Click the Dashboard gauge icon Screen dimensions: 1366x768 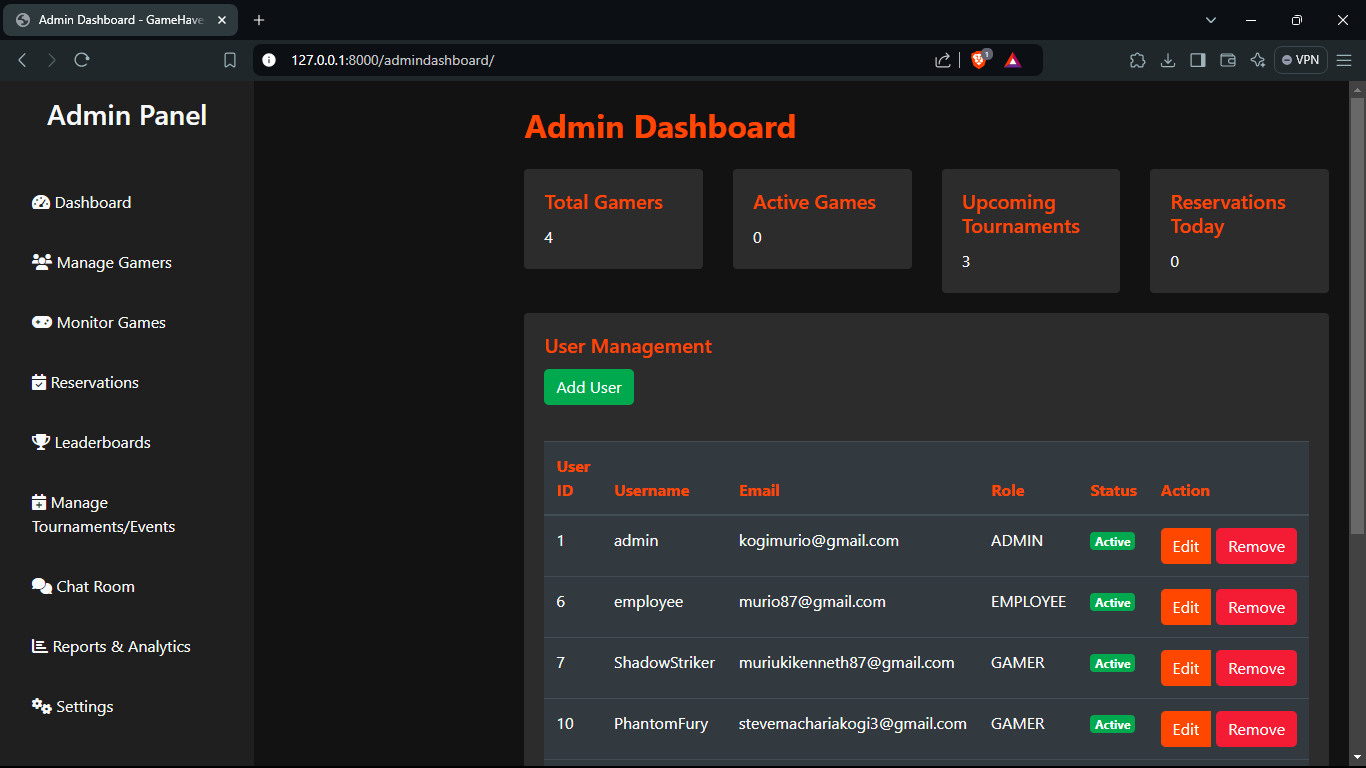tap(41, 202)
